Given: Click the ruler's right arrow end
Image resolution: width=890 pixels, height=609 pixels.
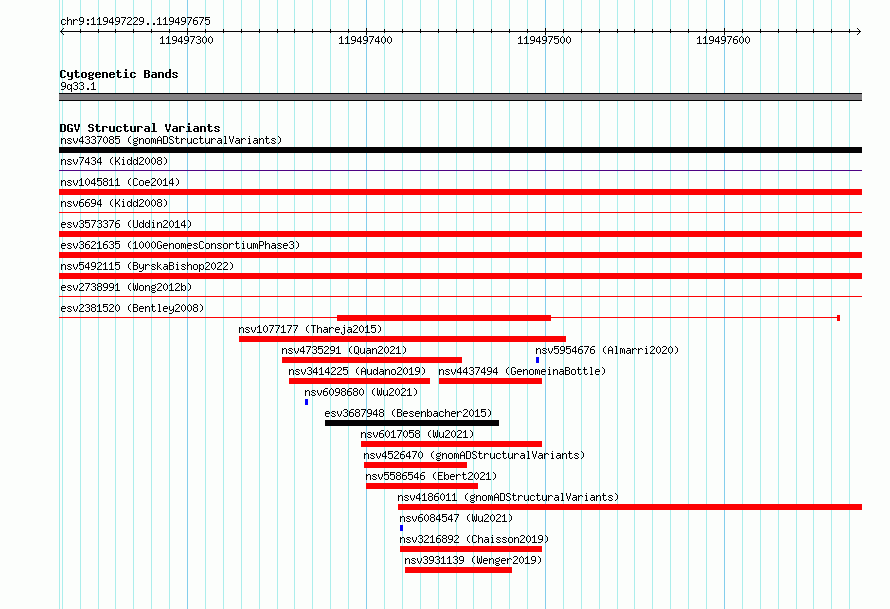Looking at the screenshot, I should tap(859, 31).
